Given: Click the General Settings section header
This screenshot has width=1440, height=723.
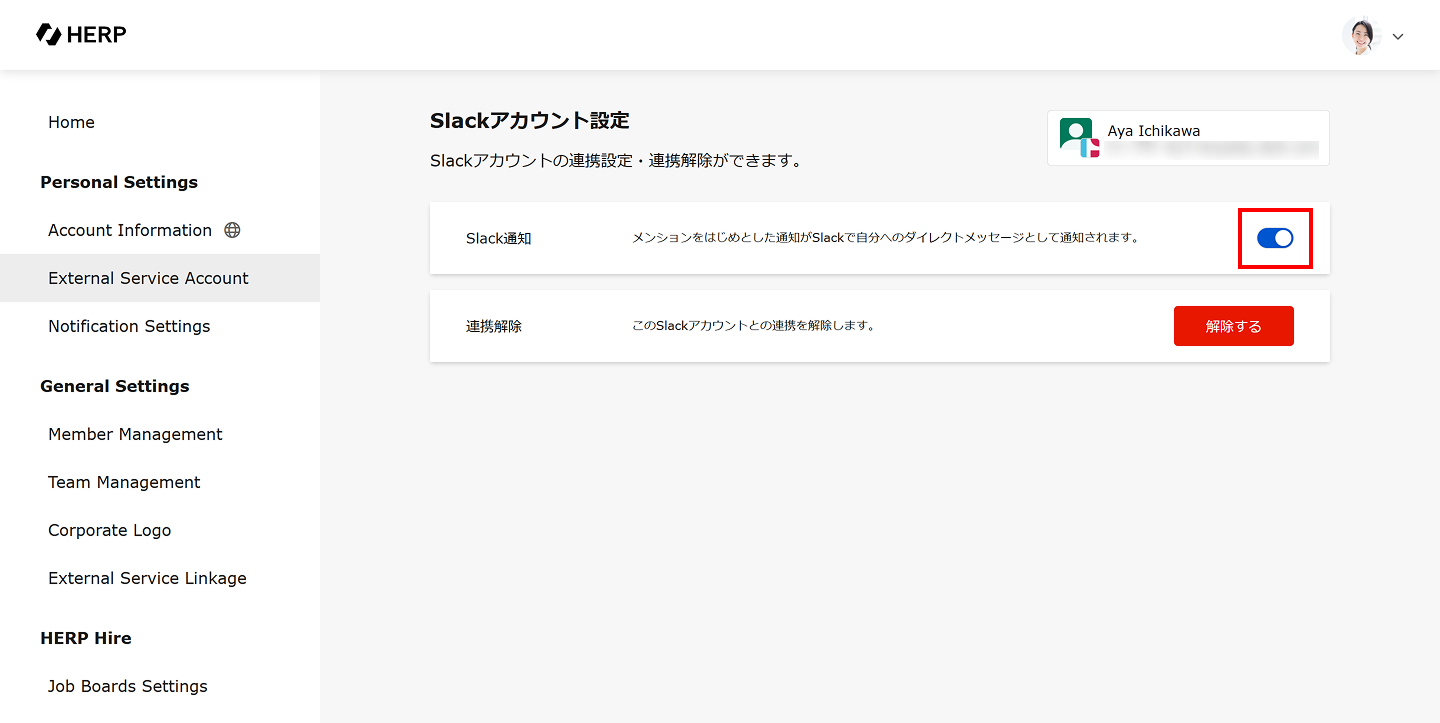Looking at the screenshot, I should click(115, 386).
